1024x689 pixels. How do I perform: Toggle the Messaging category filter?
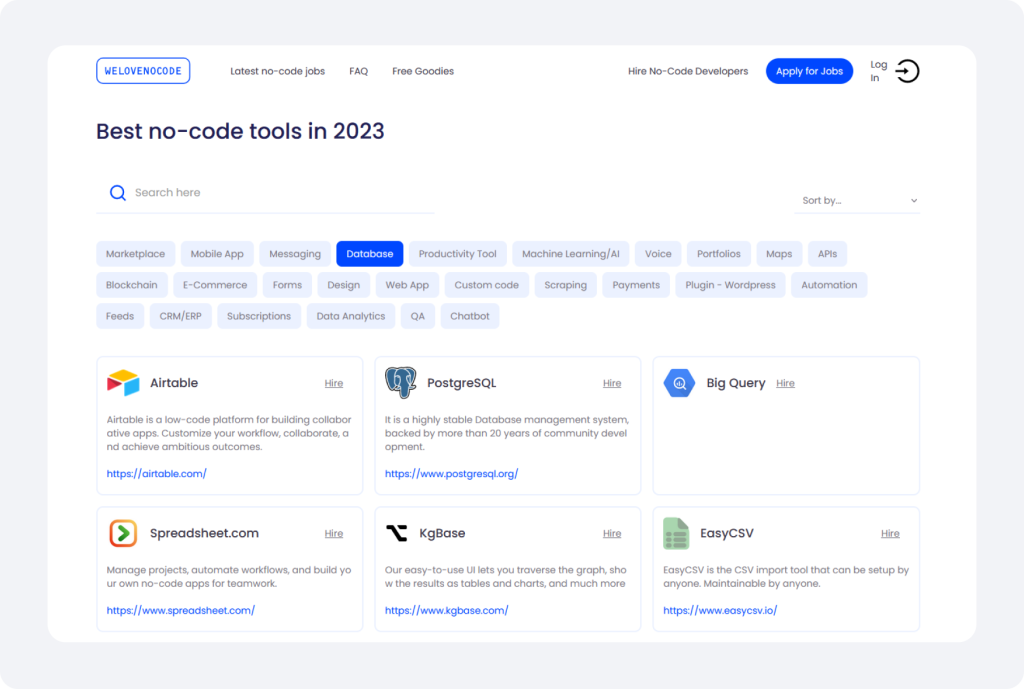click(295, 254)
